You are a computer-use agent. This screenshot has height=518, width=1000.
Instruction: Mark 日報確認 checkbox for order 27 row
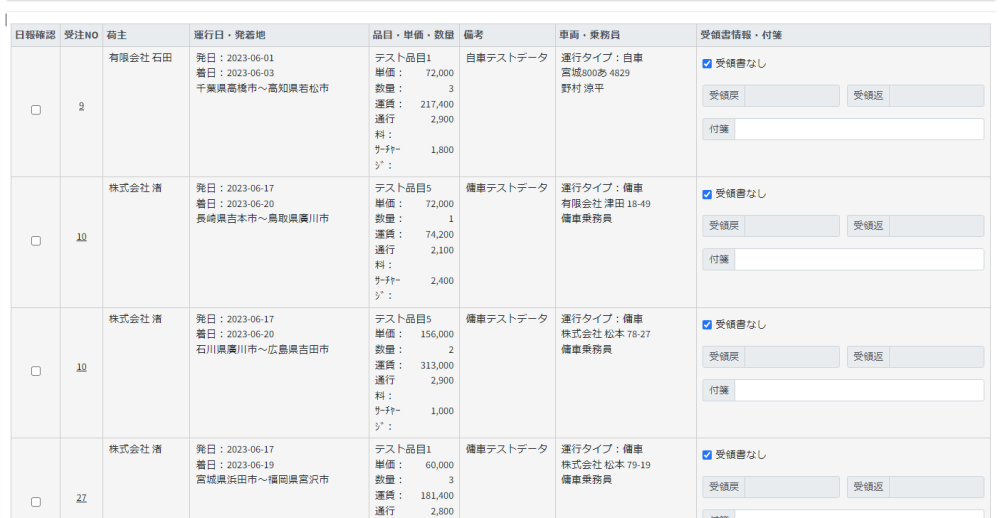point(36,502)
